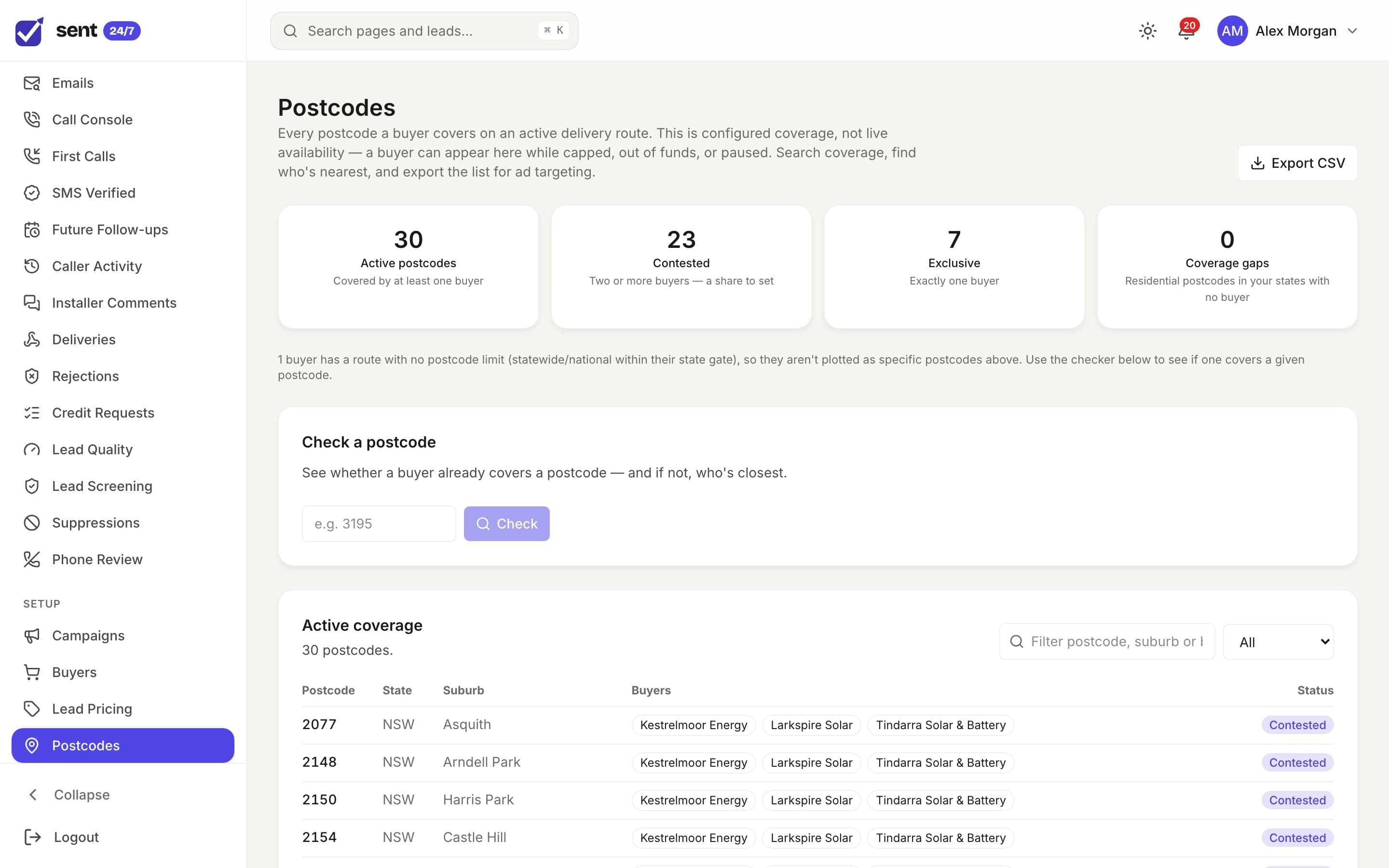Click the Lead Screening shield-check icon
Image resolution: width=1389 pixels, height=868 pixels.
point(31,486)
